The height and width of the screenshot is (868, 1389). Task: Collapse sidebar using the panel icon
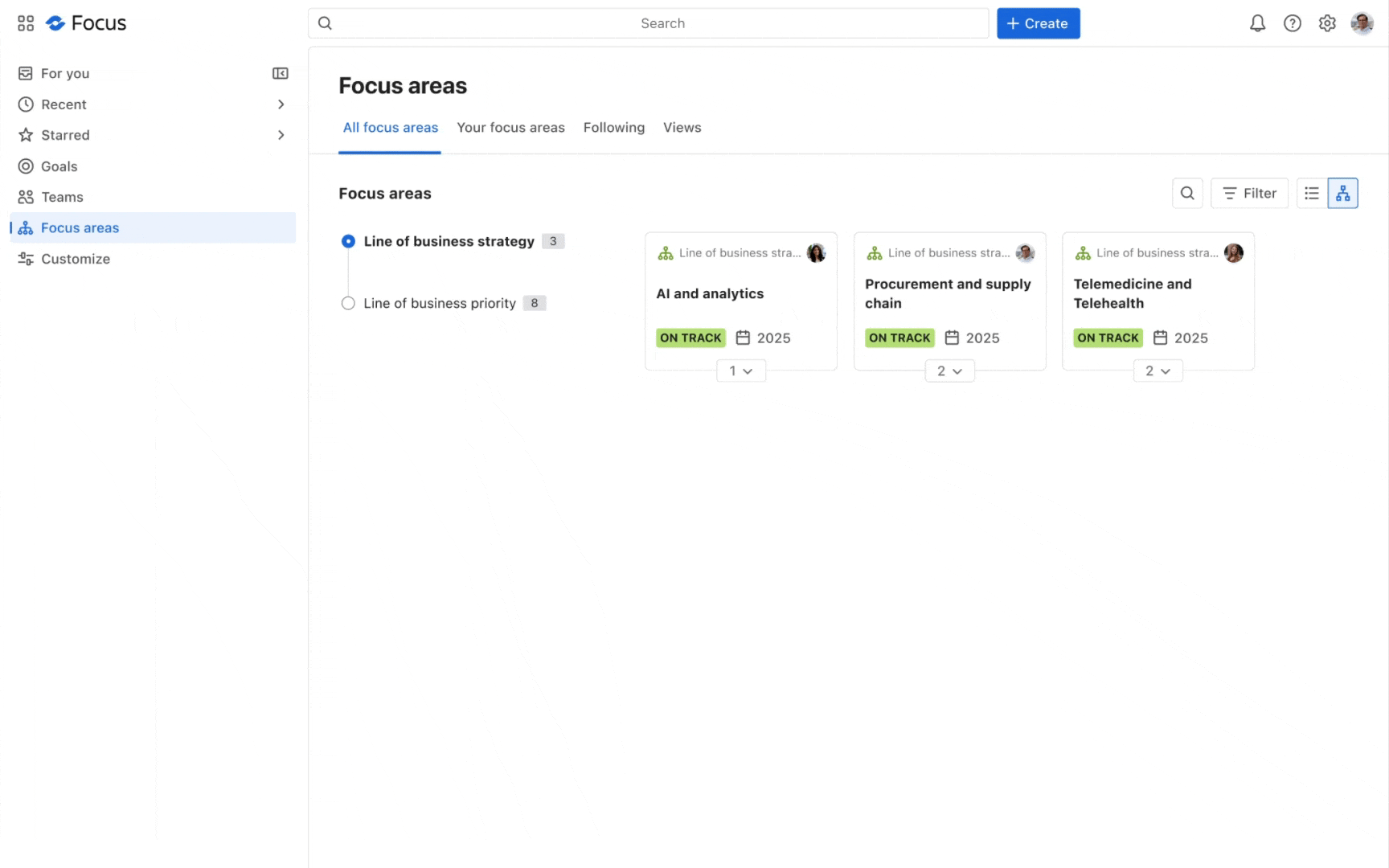[280, 73]
